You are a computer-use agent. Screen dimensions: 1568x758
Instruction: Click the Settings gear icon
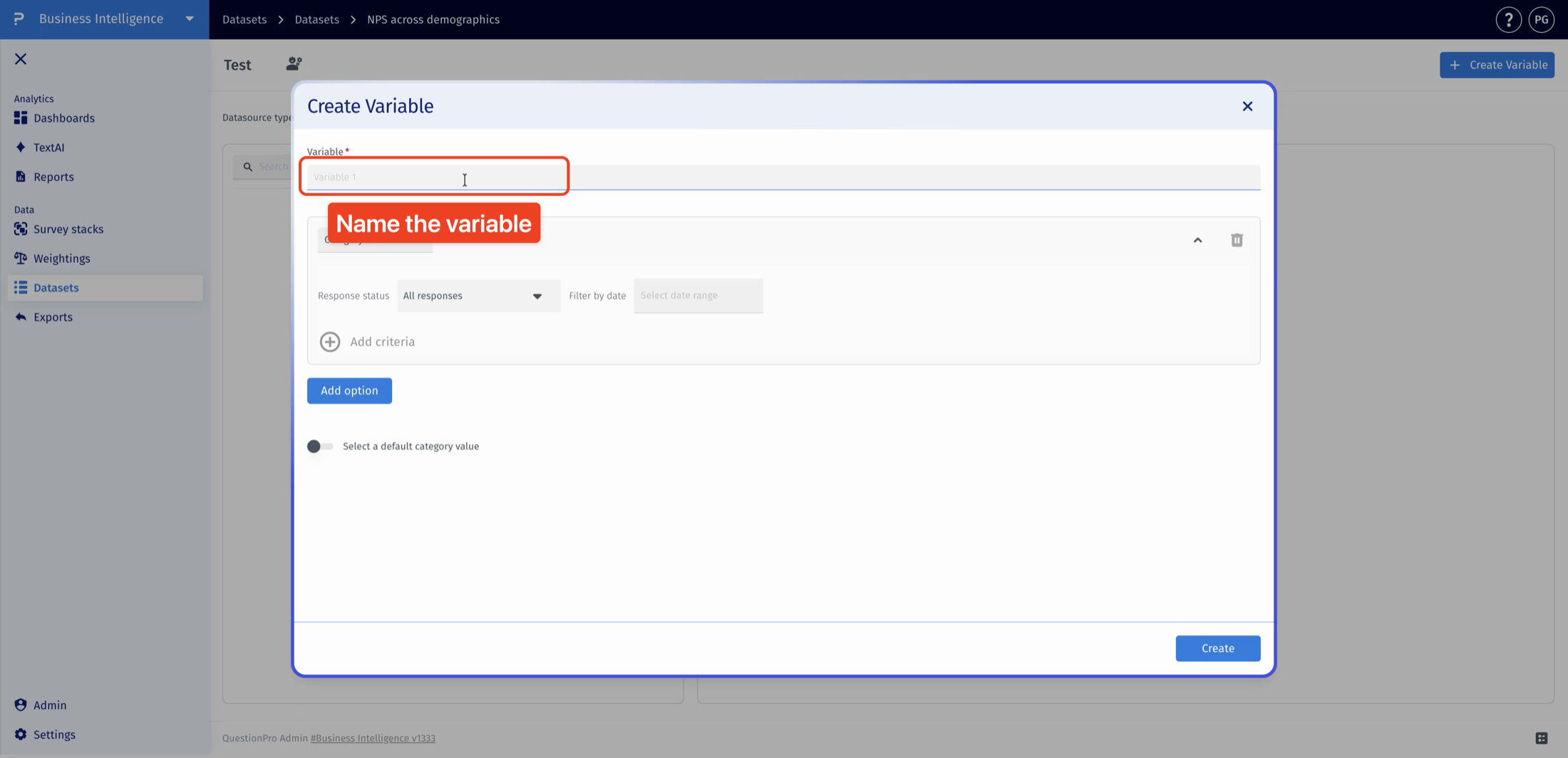pyautogui.click(x=21, y=734)
